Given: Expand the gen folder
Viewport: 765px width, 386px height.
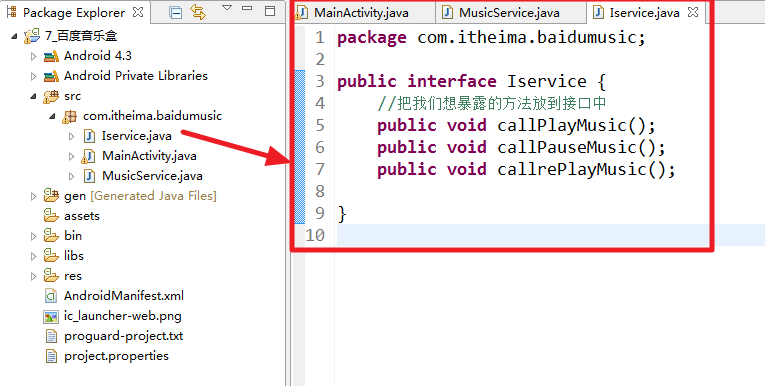Looking at the screenshot, I should pyautogui.click(x=33, y=196).
